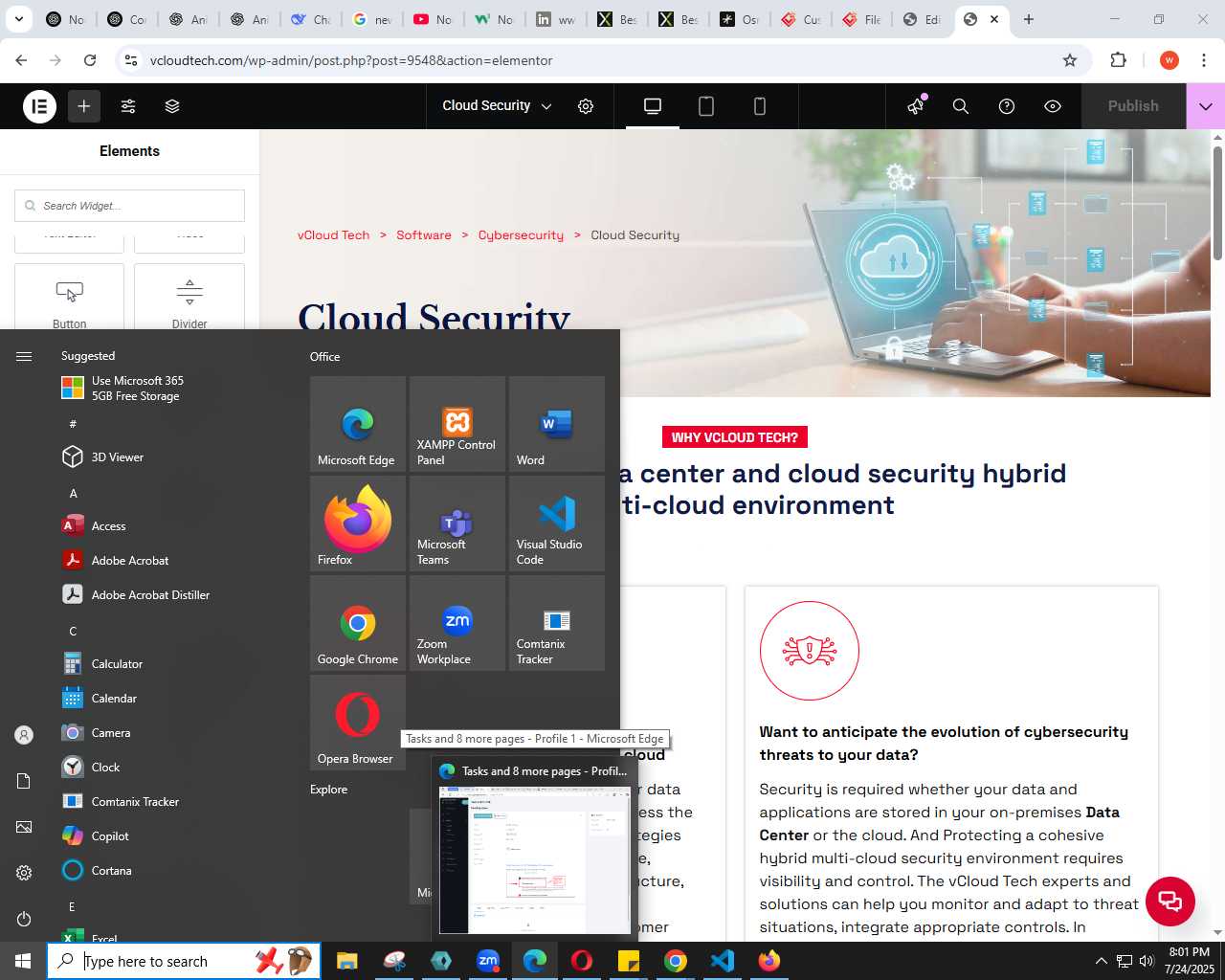
Task: Launch the Google Chrome tile
Action: (x=358, y=623)
